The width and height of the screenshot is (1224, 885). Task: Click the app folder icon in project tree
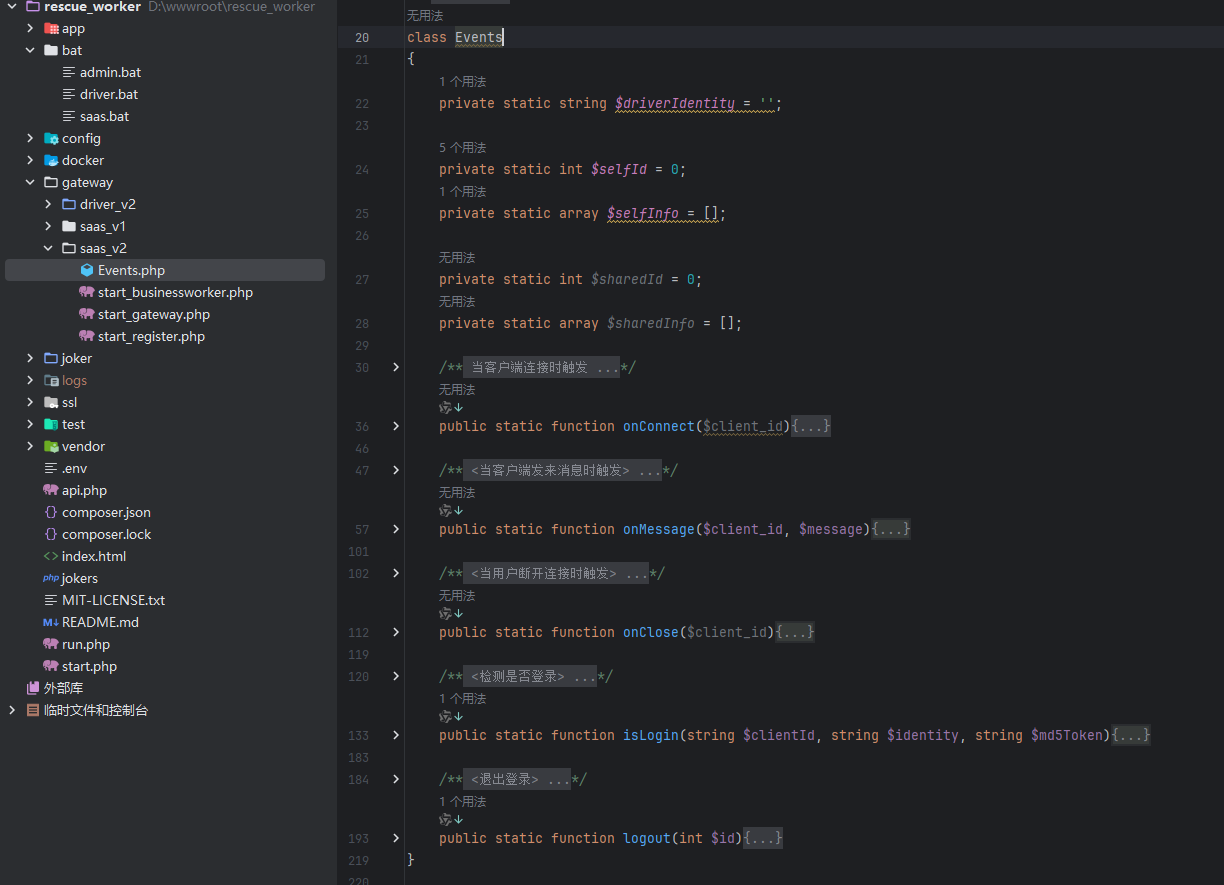51,29
